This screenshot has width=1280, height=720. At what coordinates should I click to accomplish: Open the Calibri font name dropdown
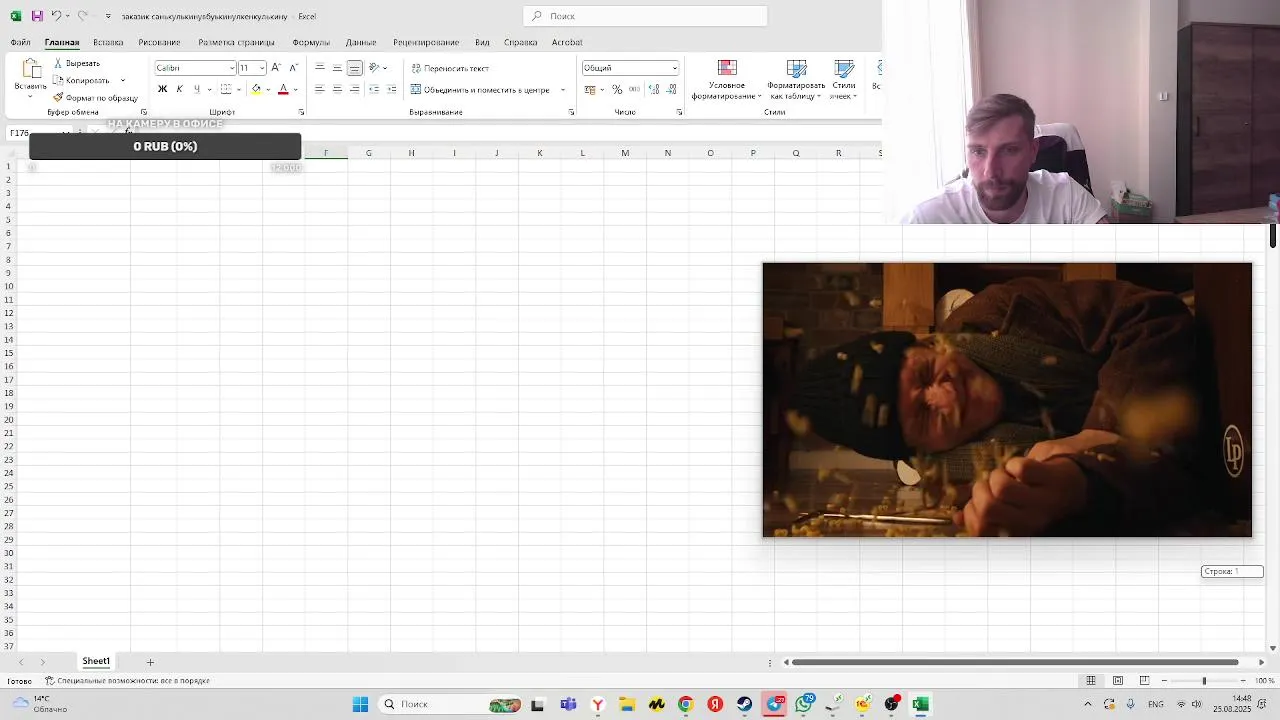point(232,68)
